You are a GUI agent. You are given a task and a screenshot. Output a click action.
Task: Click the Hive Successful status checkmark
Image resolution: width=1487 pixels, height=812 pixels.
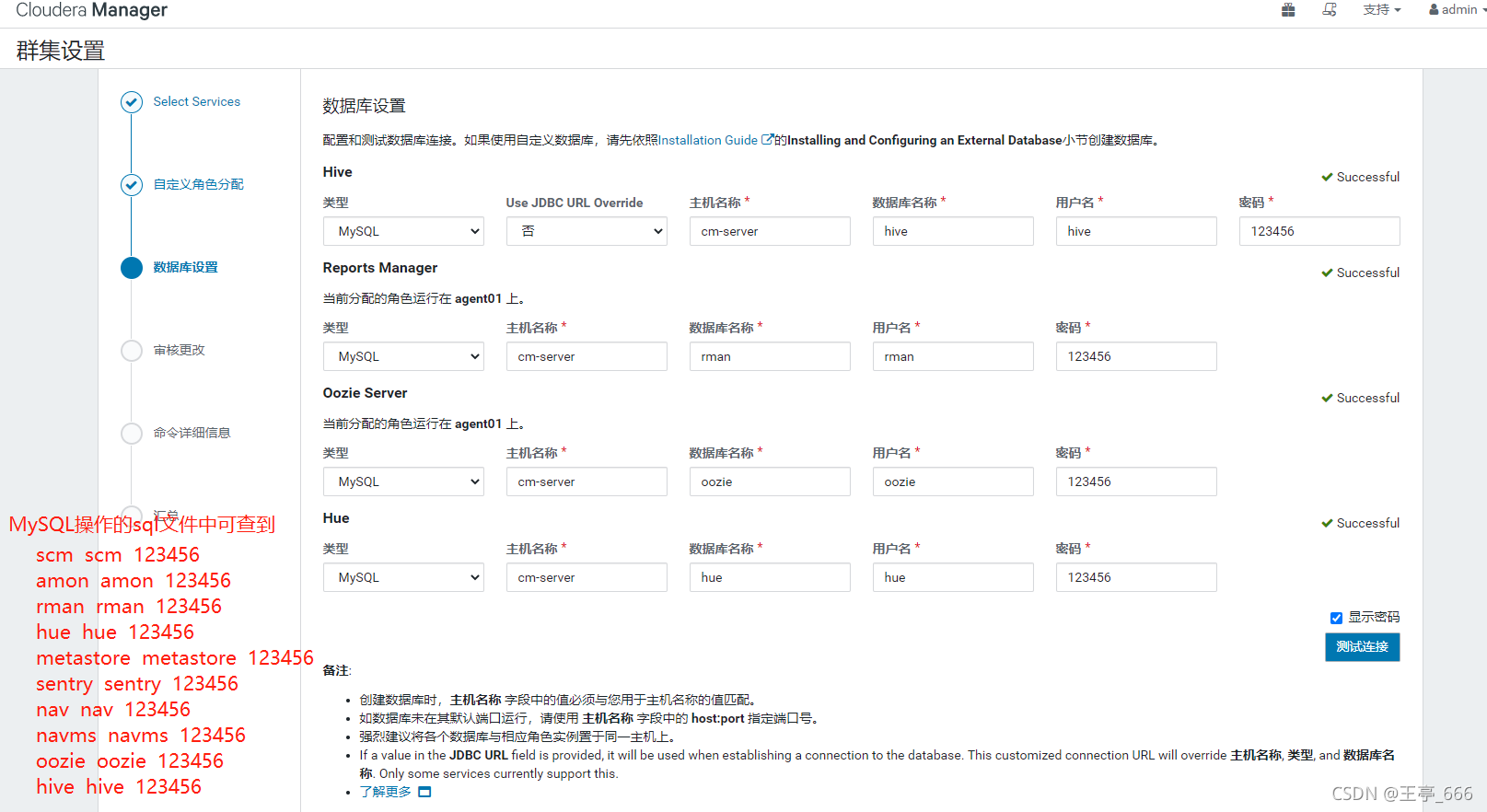pos(1327,177)
